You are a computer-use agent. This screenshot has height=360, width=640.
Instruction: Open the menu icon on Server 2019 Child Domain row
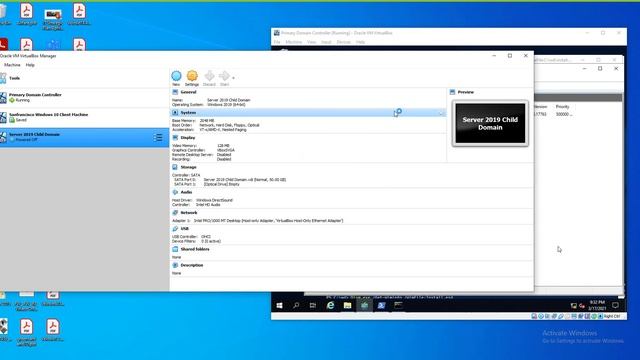pos(158,138)
